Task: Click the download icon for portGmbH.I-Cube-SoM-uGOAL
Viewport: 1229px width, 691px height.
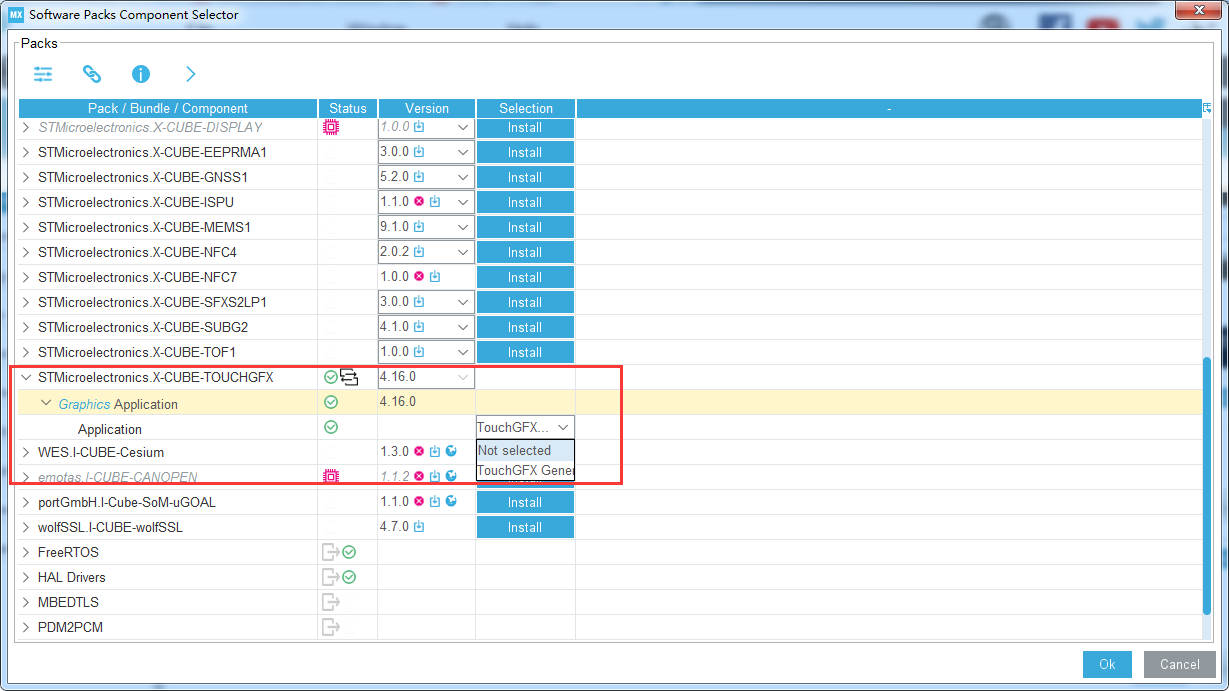Action: (435, 502)
